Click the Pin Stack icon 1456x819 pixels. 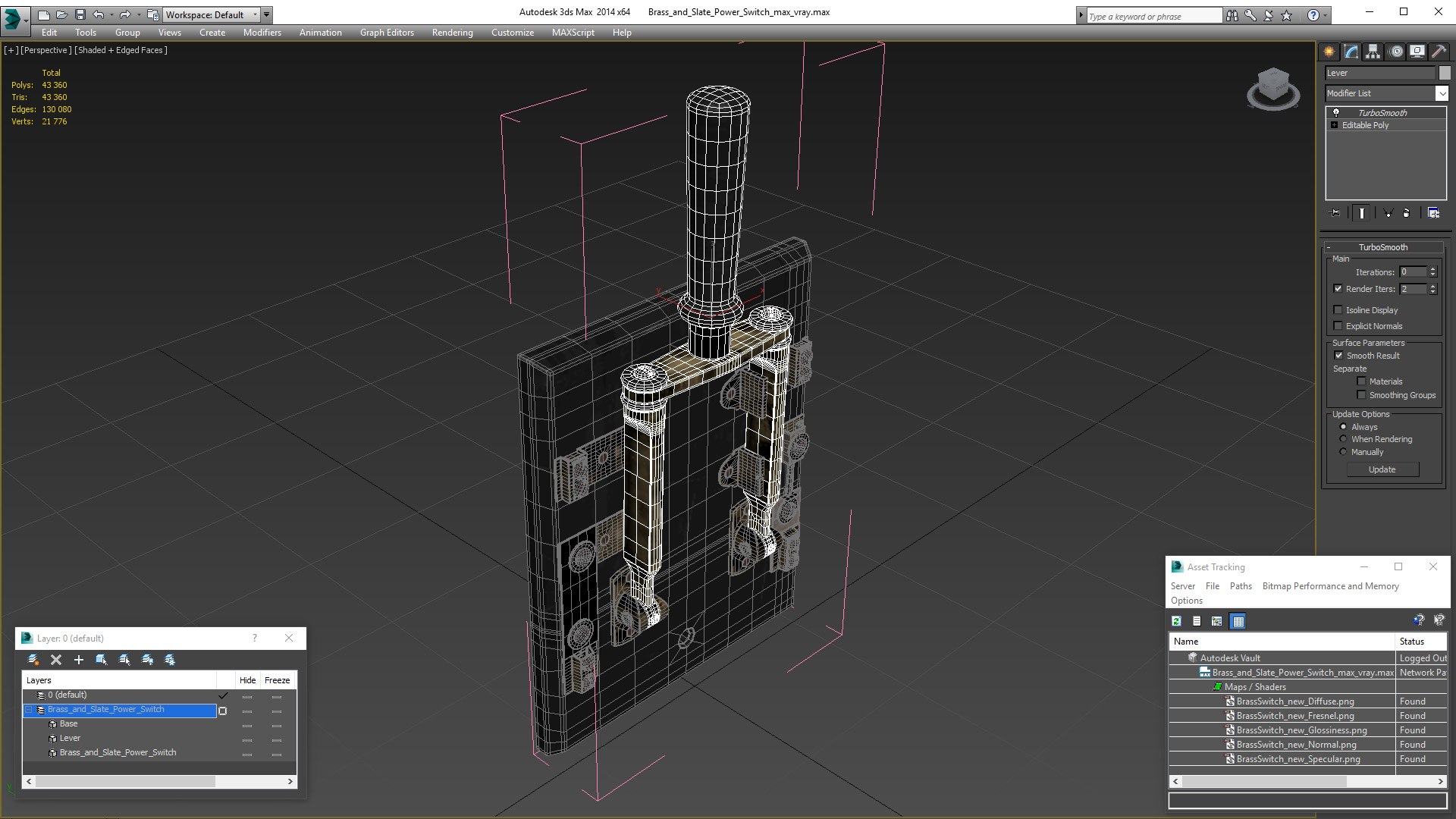point(1335,213)
